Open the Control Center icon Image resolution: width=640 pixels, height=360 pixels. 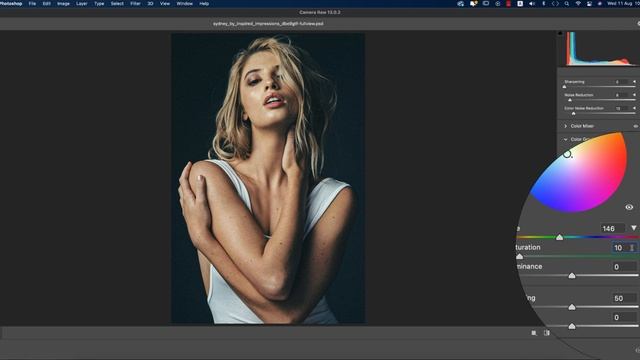coord(589,4)
